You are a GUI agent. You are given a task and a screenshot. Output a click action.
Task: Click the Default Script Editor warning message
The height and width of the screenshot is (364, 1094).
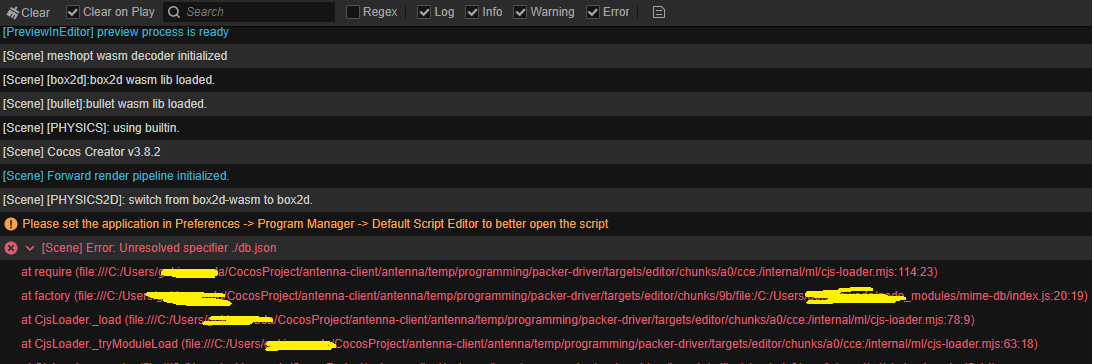pos(315,224)
